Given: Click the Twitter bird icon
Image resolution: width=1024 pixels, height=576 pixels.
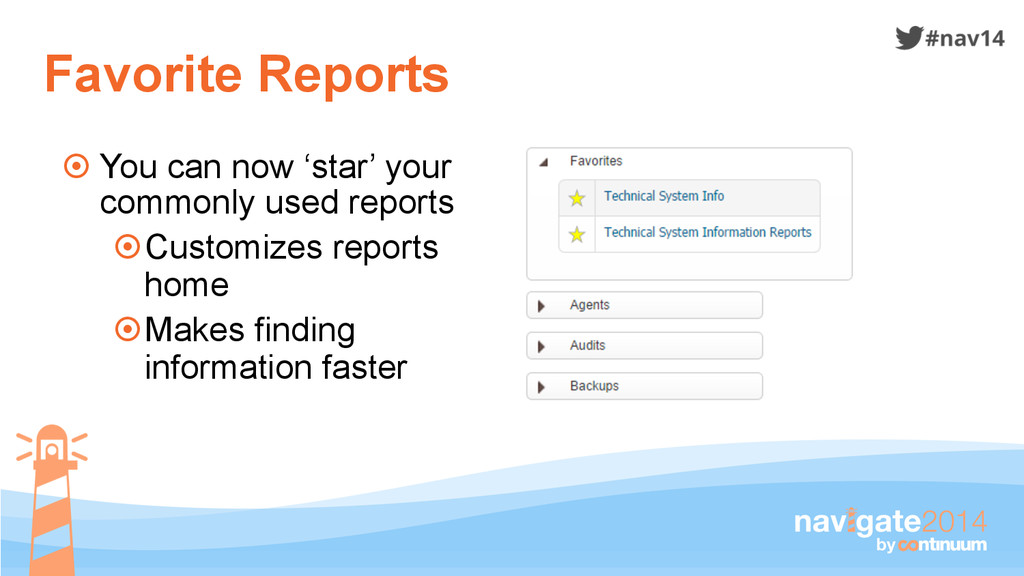Looking at the screenshot, I should (909, 37).
